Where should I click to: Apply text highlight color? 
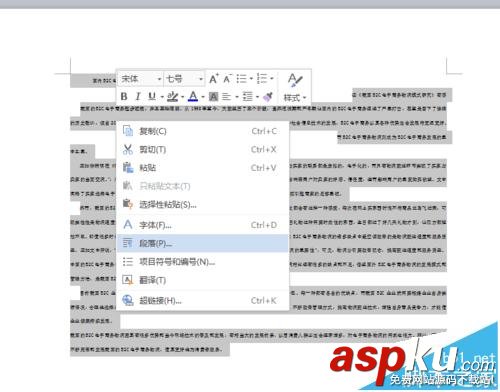coord(173,97)
